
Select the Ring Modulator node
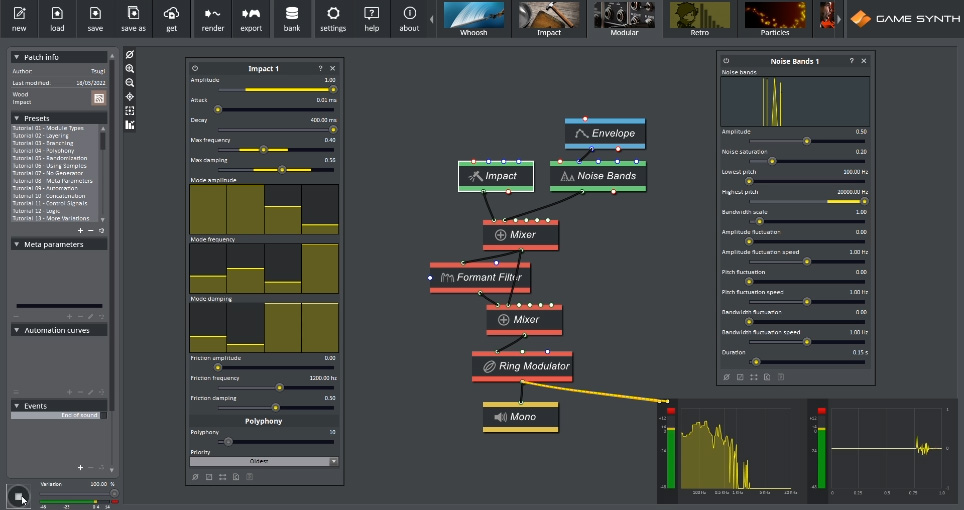[x=522, y=366]
